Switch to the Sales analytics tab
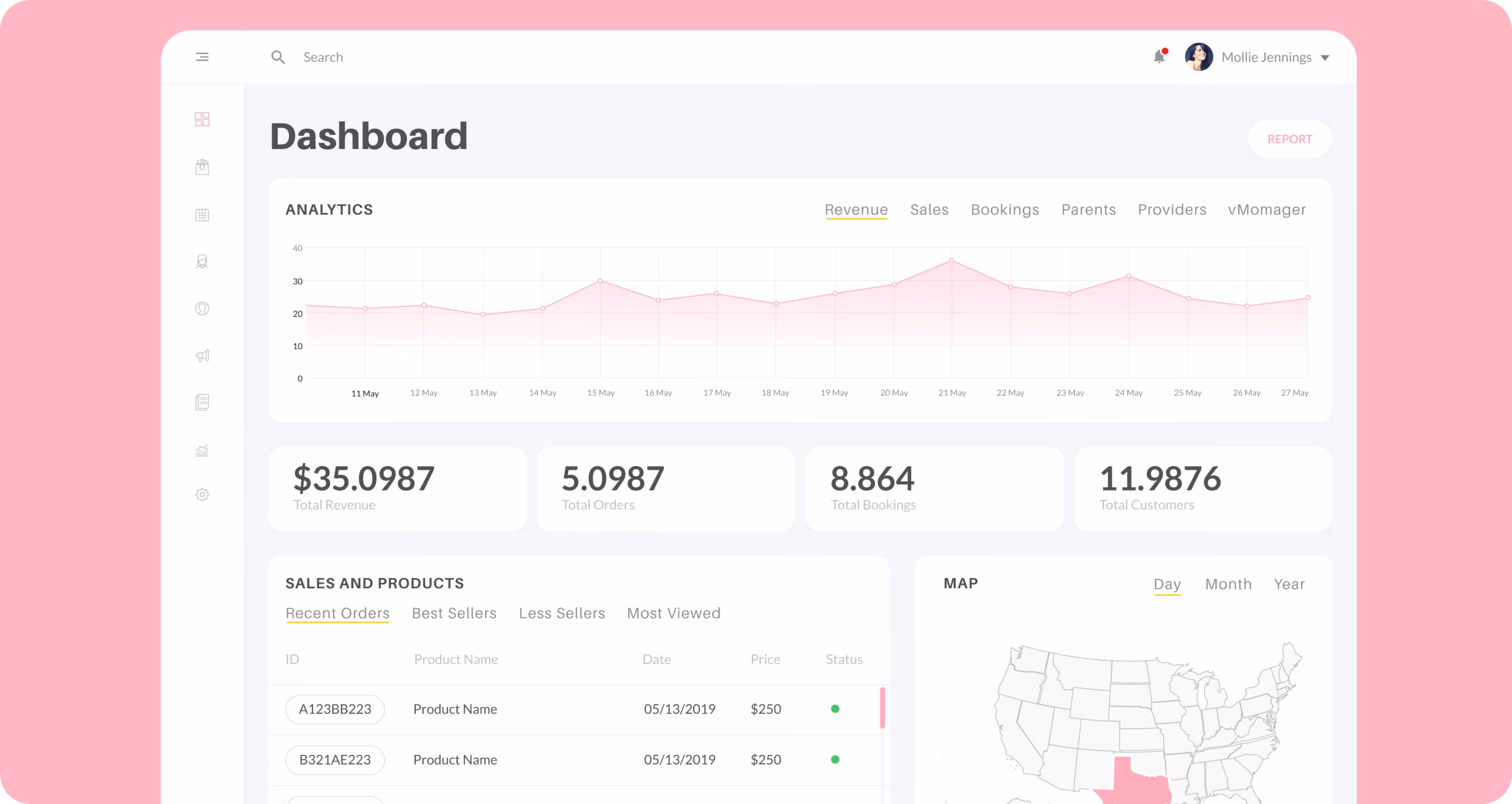This screenshot has width=1512, height=804. pyautogui.click(x=929, y=210)
